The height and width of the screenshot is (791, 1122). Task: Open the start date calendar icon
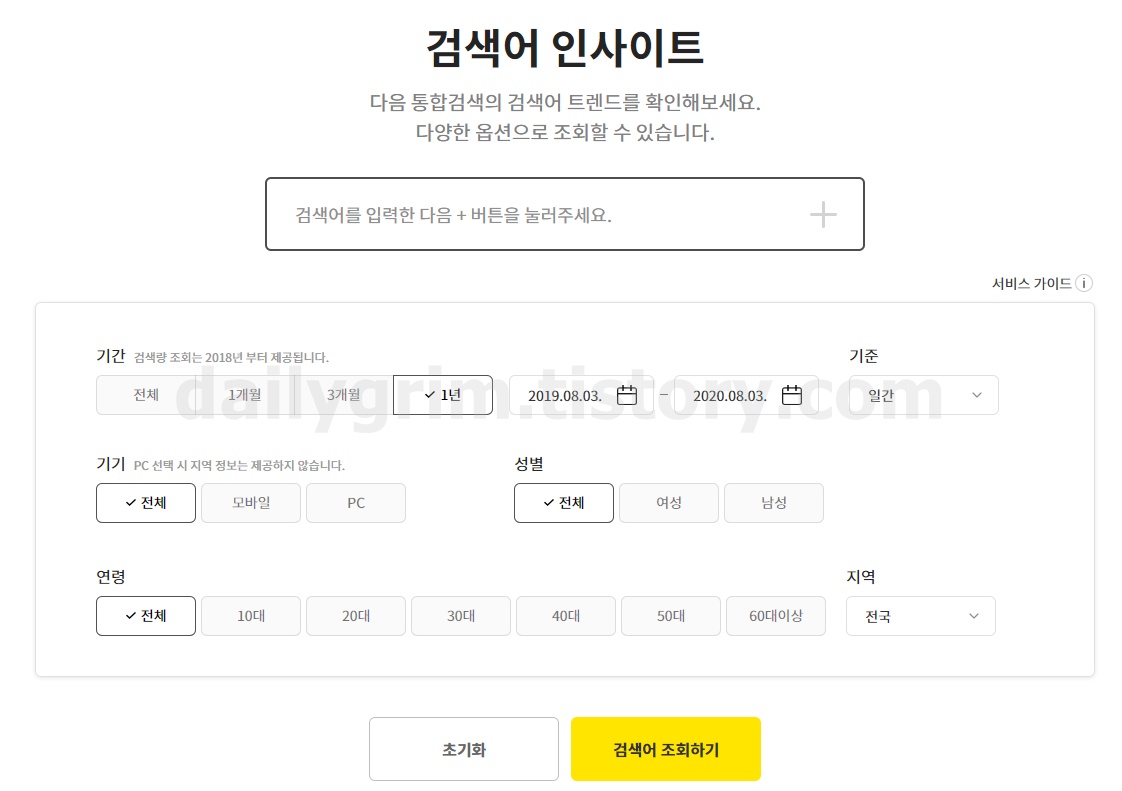[627, 395]
